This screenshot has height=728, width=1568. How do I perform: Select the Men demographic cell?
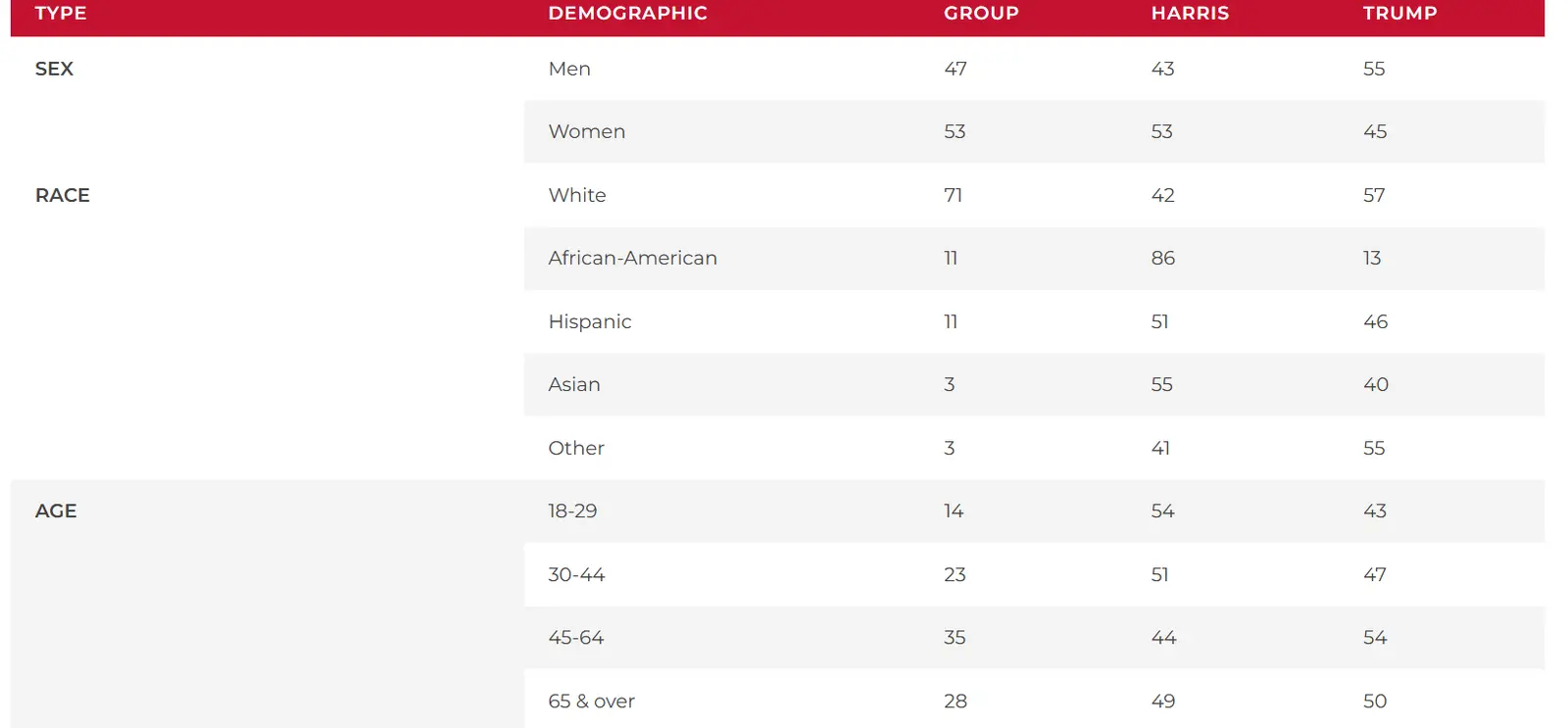click(569, 69)
